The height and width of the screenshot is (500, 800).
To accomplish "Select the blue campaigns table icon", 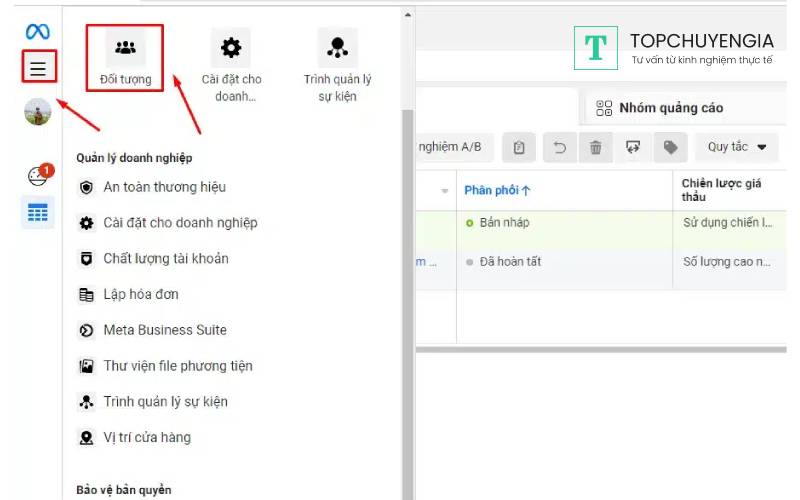I will click(x=38, y=212).
